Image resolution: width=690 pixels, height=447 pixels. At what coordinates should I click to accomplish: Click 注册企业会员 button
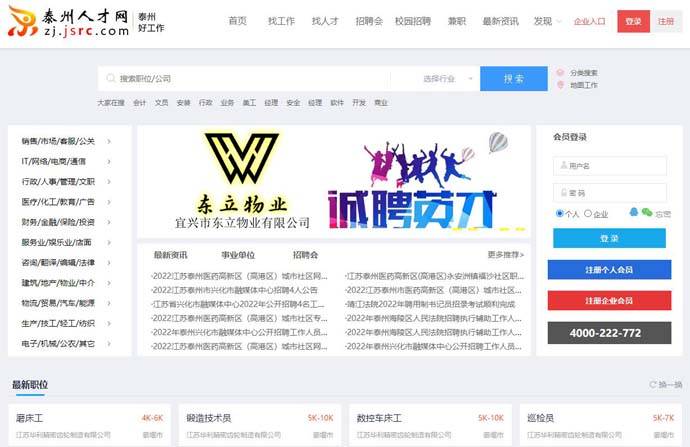pyautogui.click(x=609, y=300)
